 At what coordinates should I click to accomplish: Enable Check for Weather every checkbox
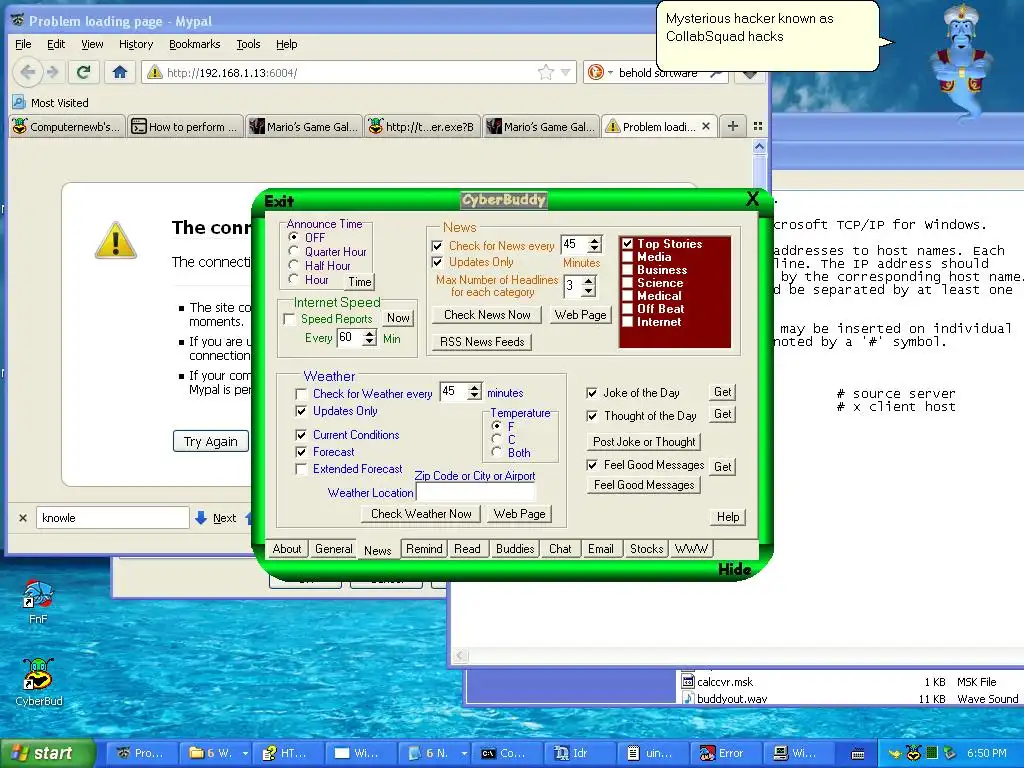pos(301,394)
